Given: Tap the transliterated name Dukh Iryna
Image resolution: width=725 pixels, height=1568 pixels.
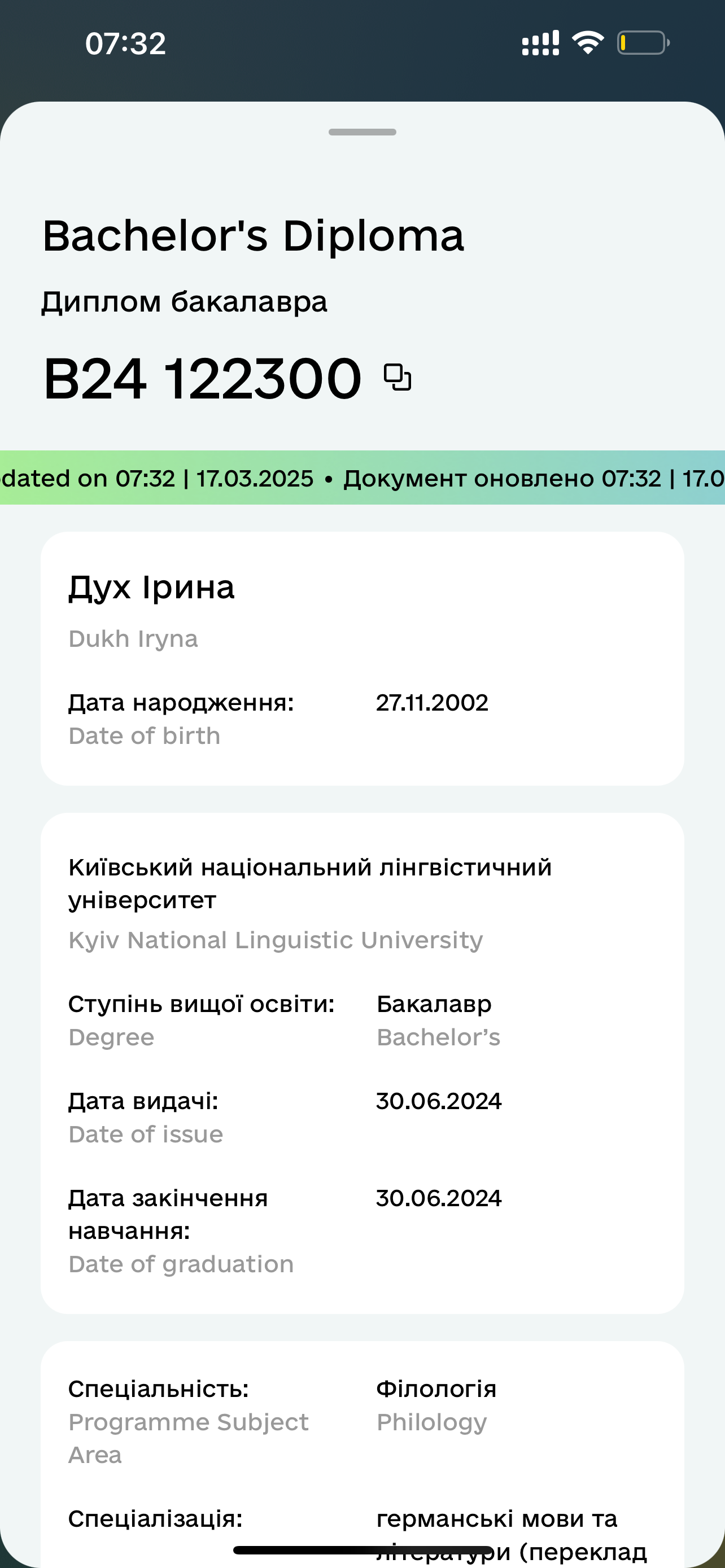Looking at the screenshot, I should coord(133,639).
